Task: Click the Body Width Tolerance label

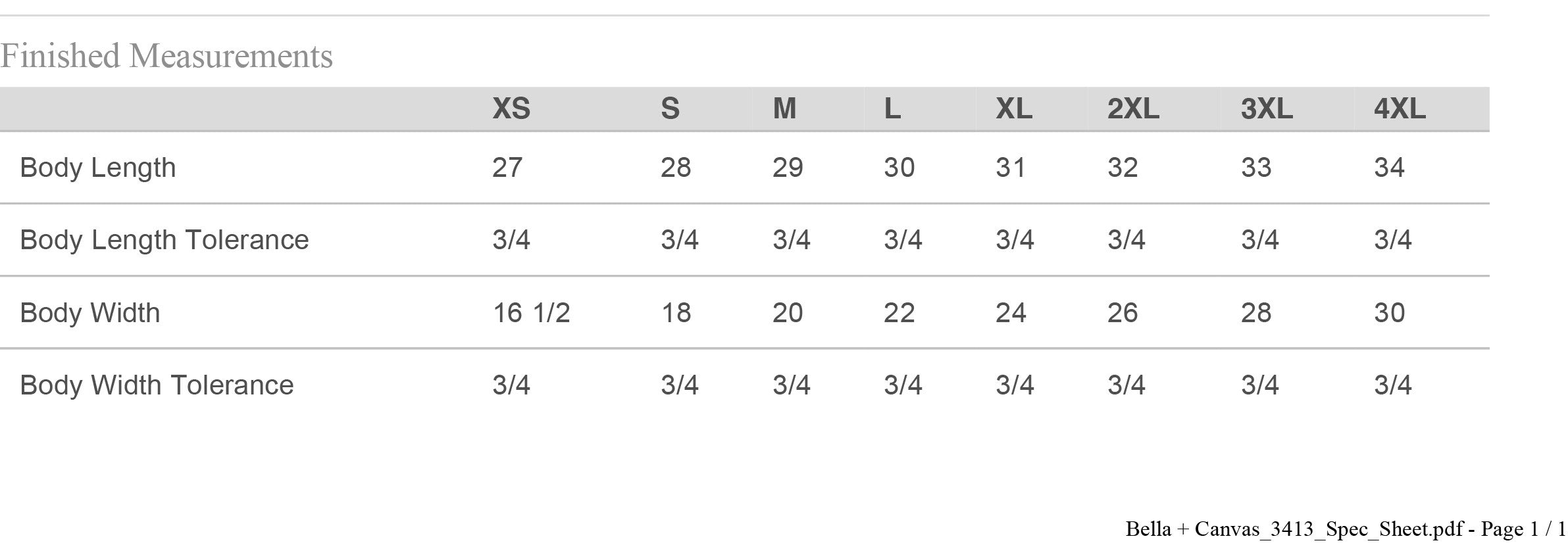Action: click(x=157, y=385)
